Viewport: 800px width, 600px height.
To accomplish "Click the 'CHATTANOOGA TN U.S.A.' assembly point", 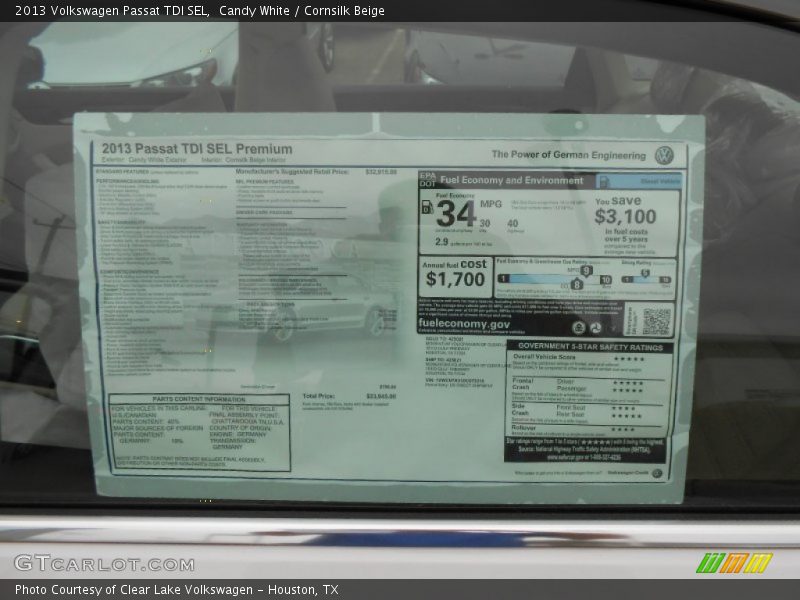I will [247, 422].
